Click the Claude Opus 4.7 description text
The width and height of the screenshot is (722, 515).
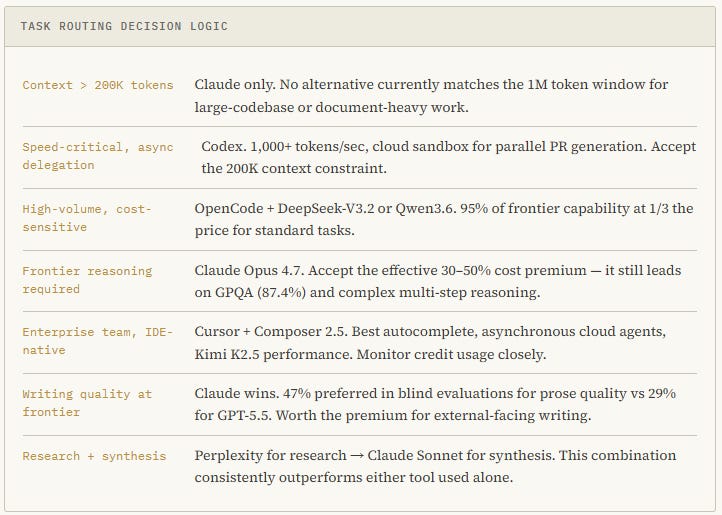pyautogui.click(x=437, y=281)
